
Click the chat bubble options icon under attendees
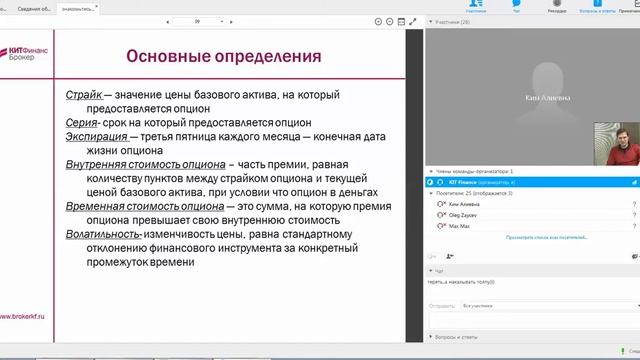click(635, 256)
